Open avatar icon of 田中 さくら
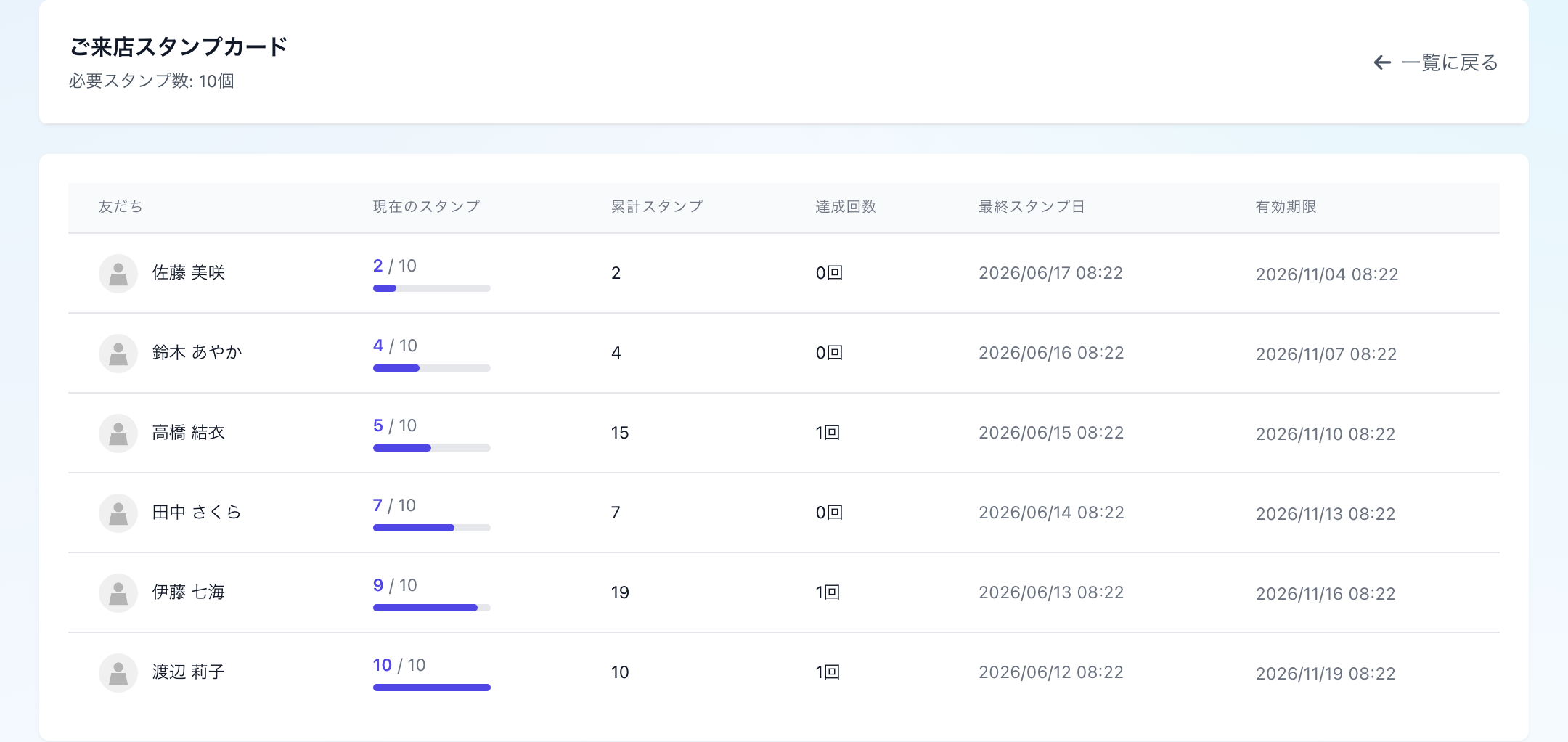 118,513
